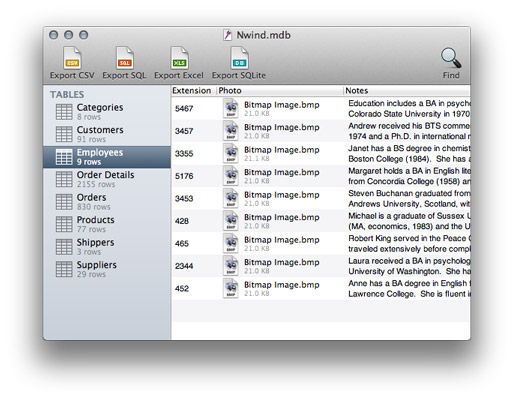
Task: Click extension cell 452
Action: (182, 289)
